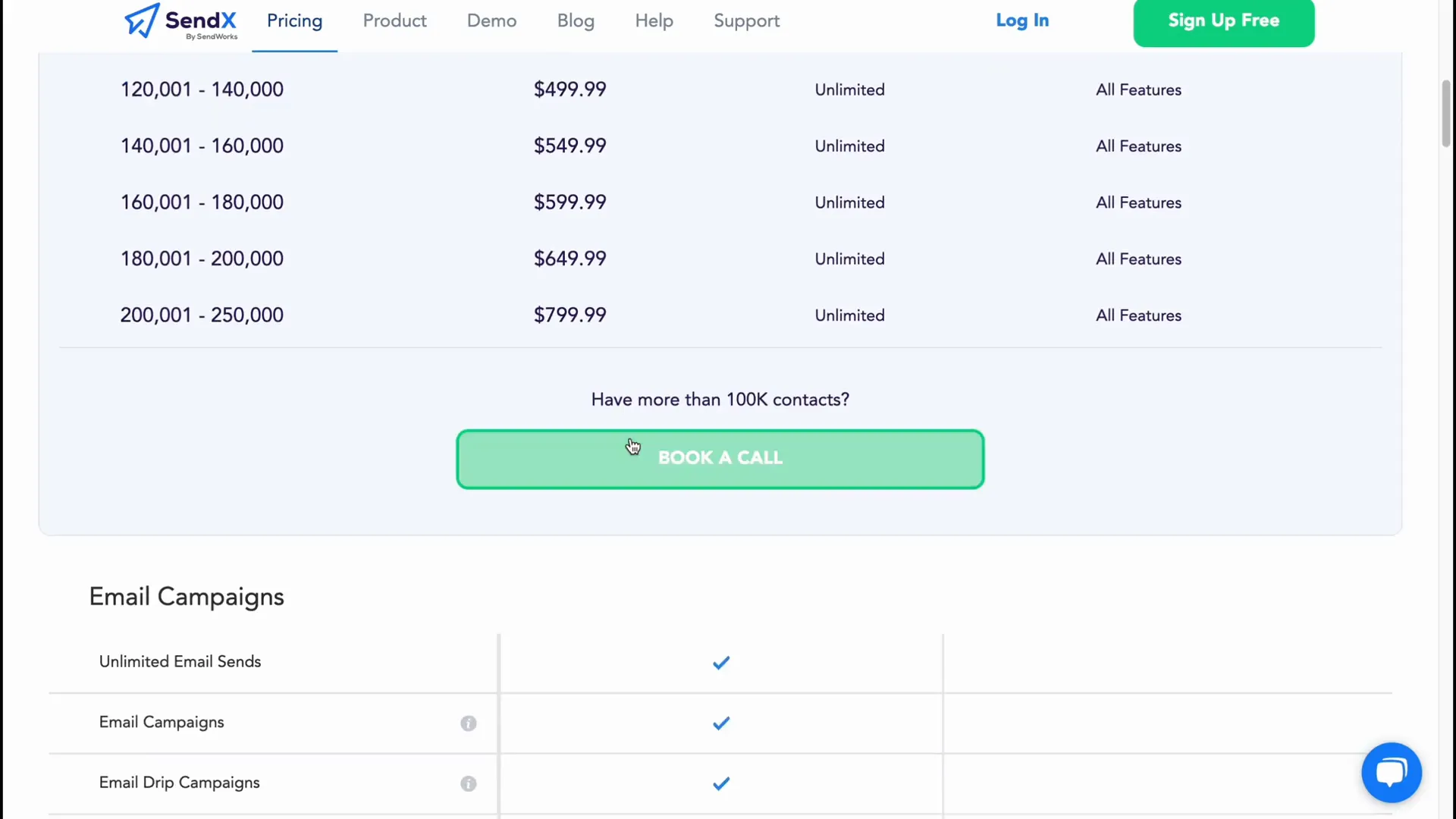Toggle the Email Campaigns feature checkbox
Viewport: 1456px width, 819px height.
coord(721,723)
